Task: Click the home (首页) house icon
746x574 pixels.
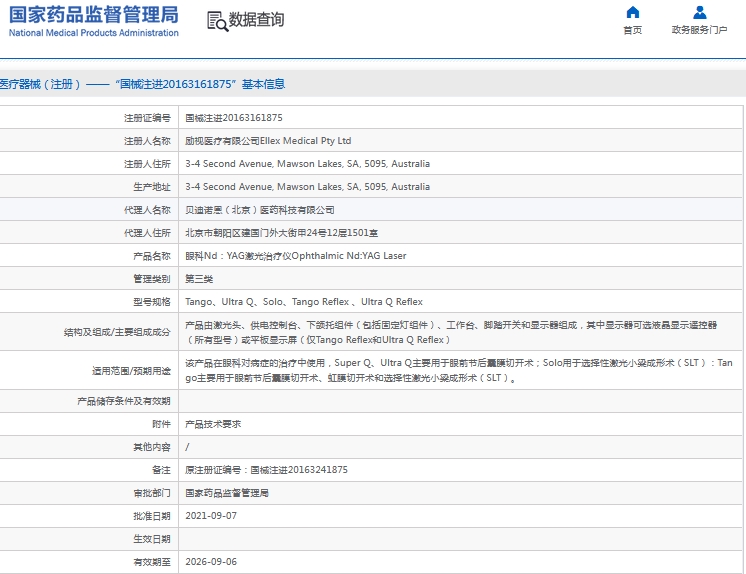Action: tap(632, 12)
